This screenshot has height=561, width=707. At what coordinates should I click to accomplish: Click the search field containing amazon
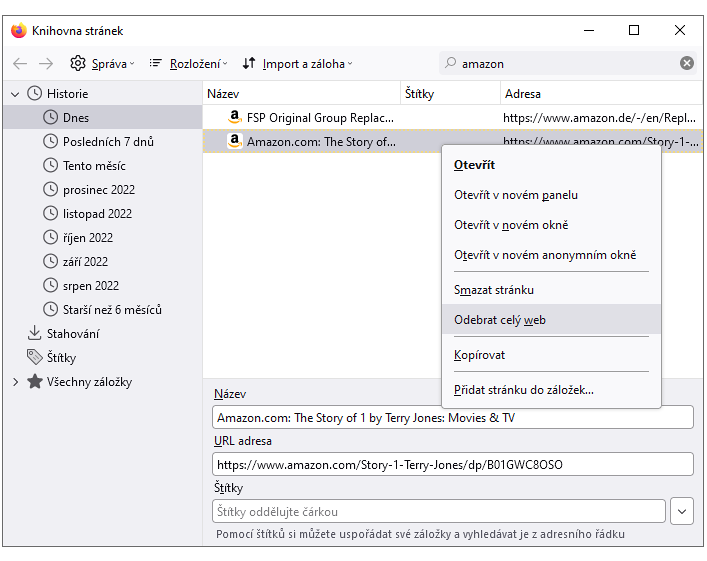(x=568, y=63)
